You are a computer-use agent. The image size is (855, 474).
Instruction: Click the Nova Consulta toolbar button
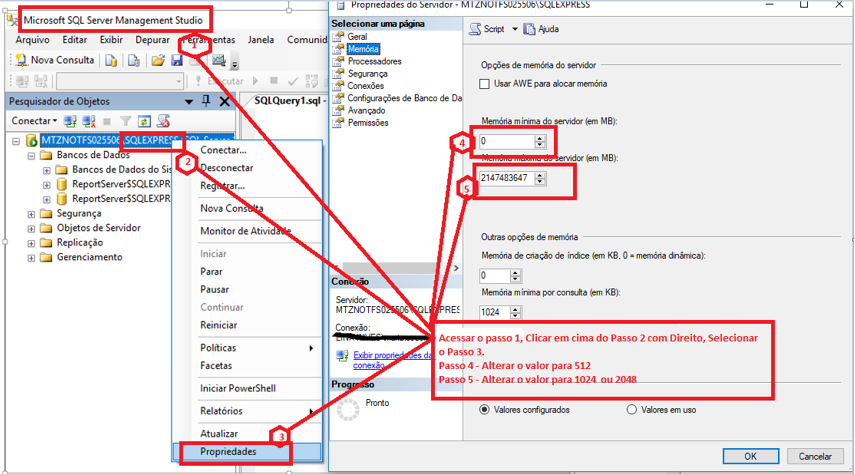click(55, 60)
